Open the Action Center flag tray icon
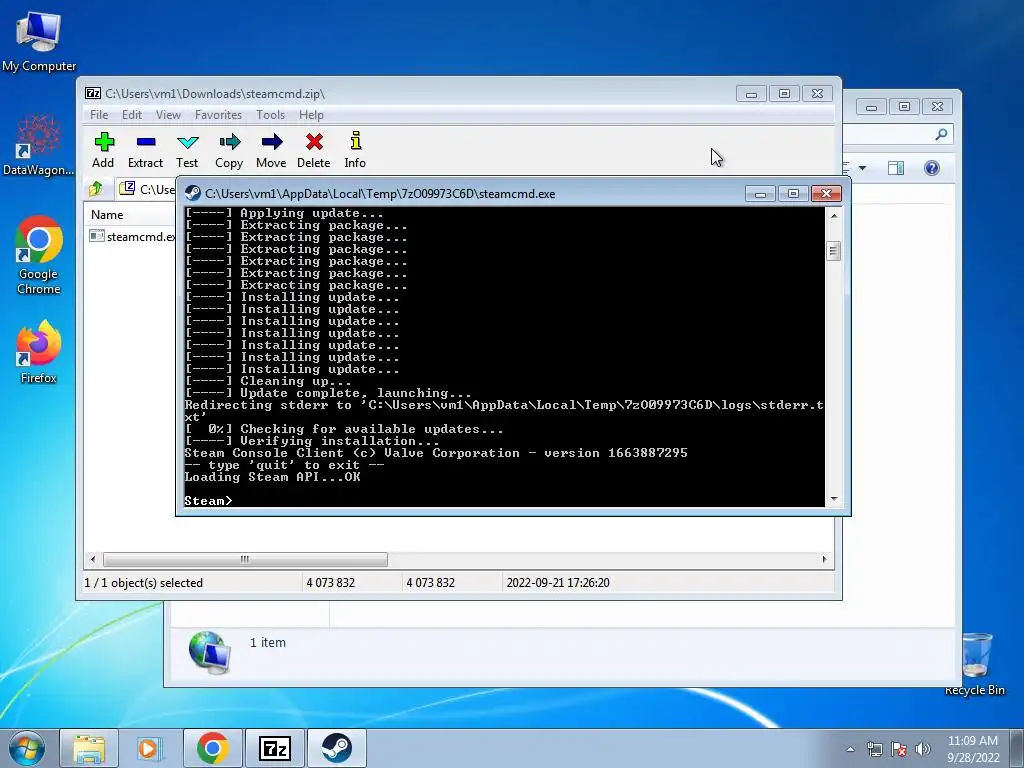 [x=899, y=749]
